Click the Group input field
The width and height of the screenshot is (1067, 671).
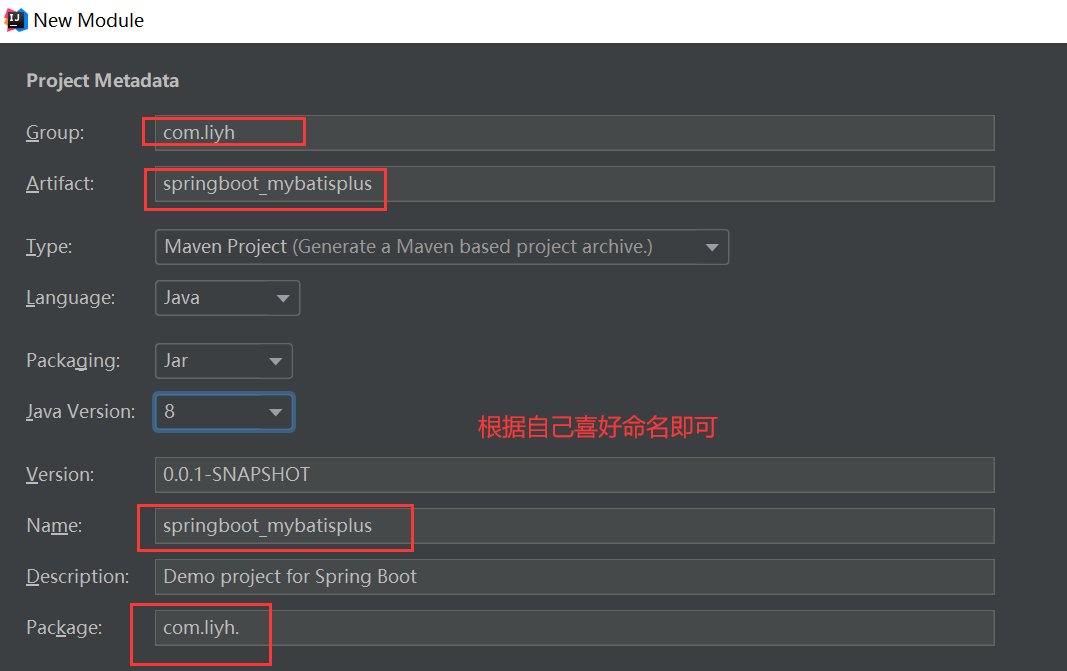click(x=574, y=133)
